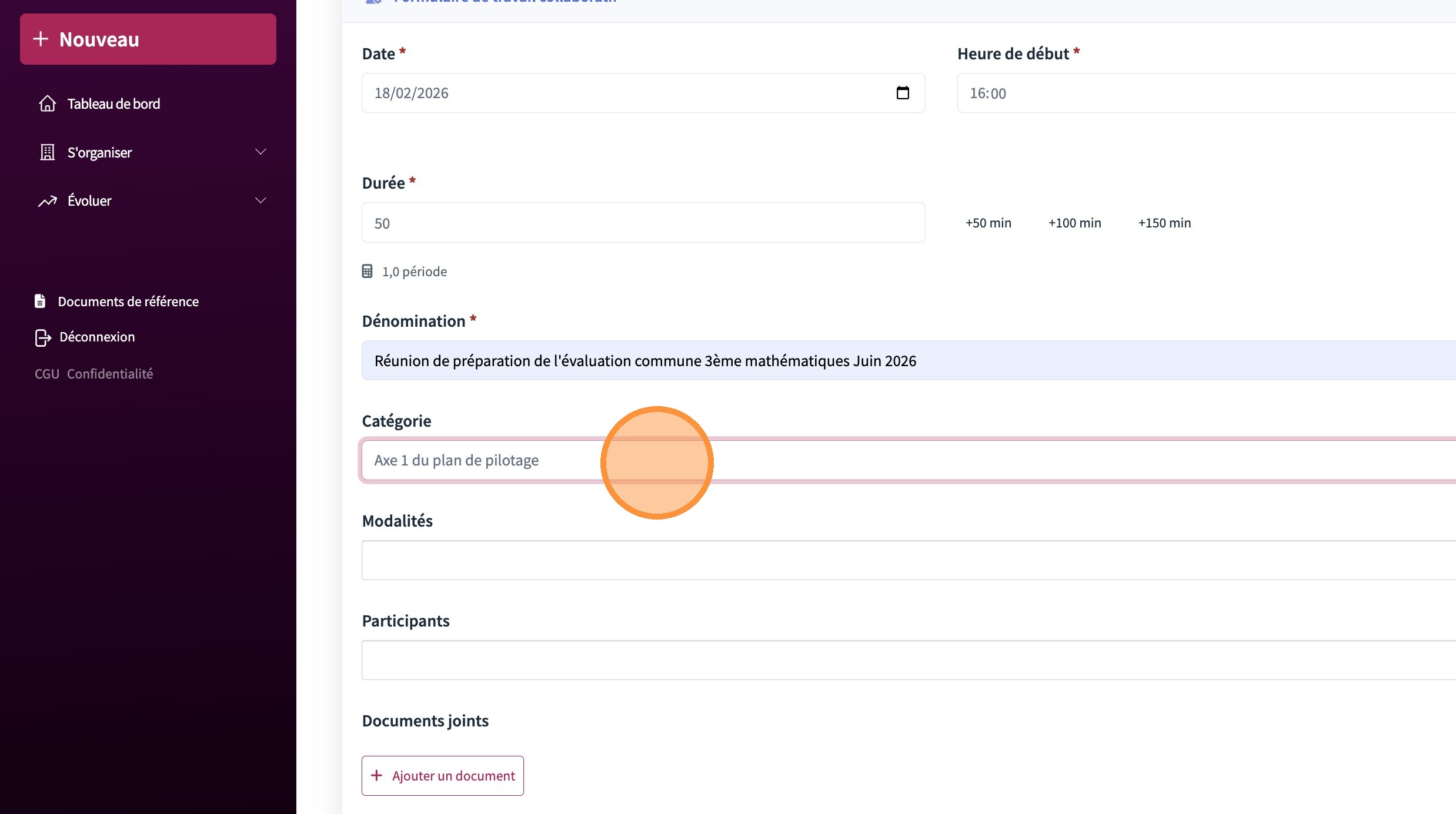Click the Déconnexion logout icon
Image resolution: width=1456 pixels, height=814 pixels.
pos(42,337)
